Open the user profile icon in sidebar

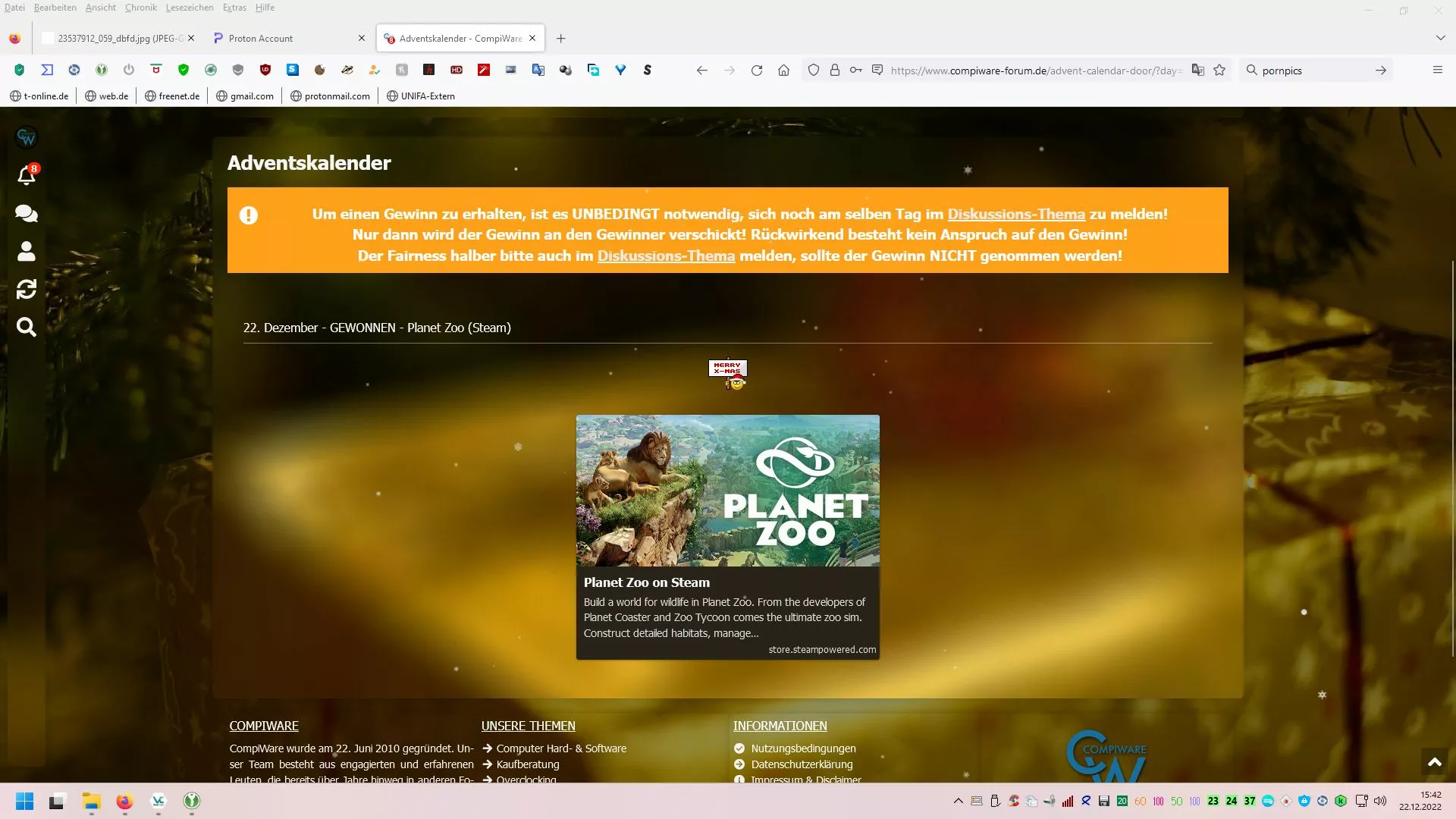[x=27, y=251]
